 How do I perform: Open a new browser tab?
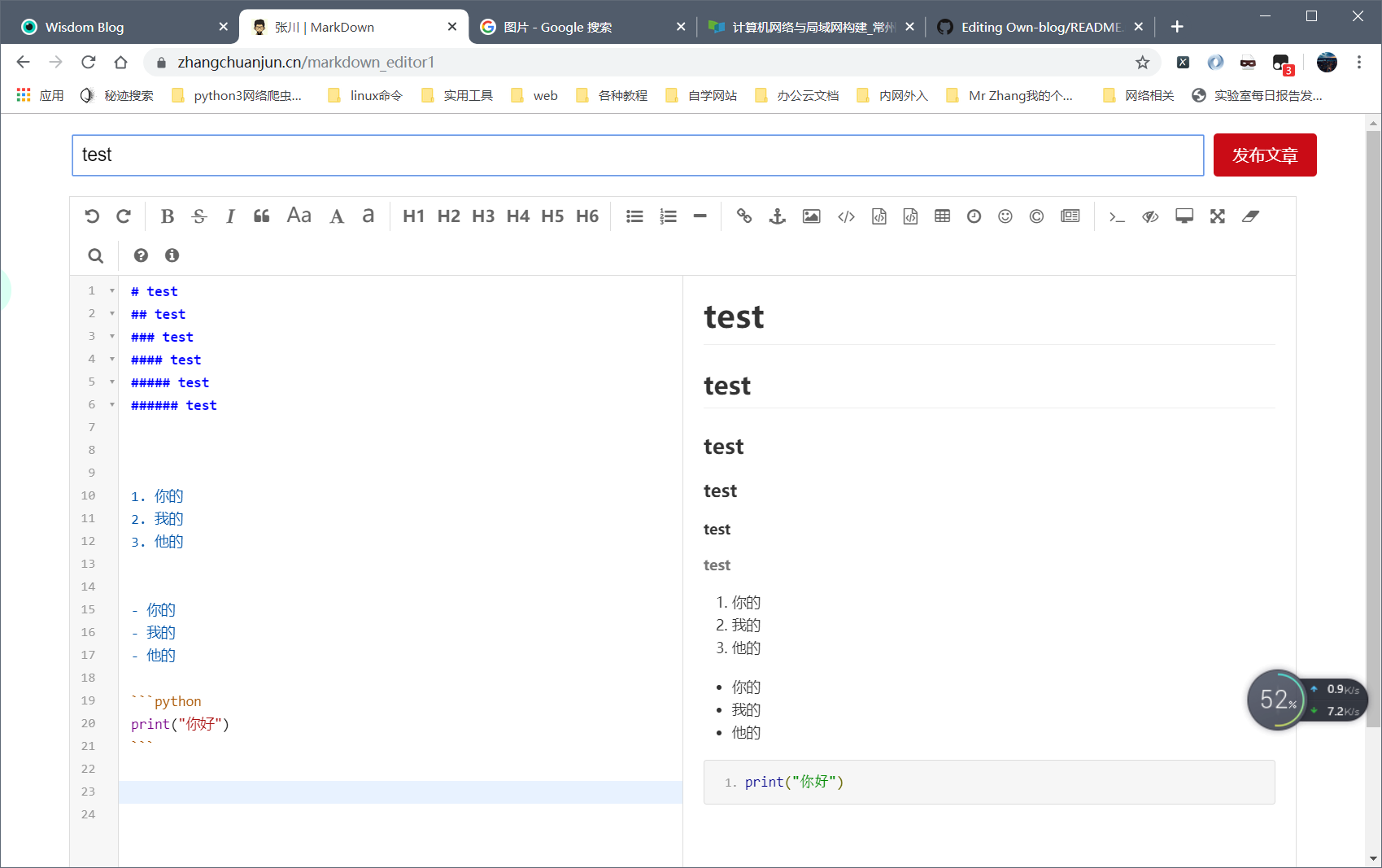pos(1177,27)
